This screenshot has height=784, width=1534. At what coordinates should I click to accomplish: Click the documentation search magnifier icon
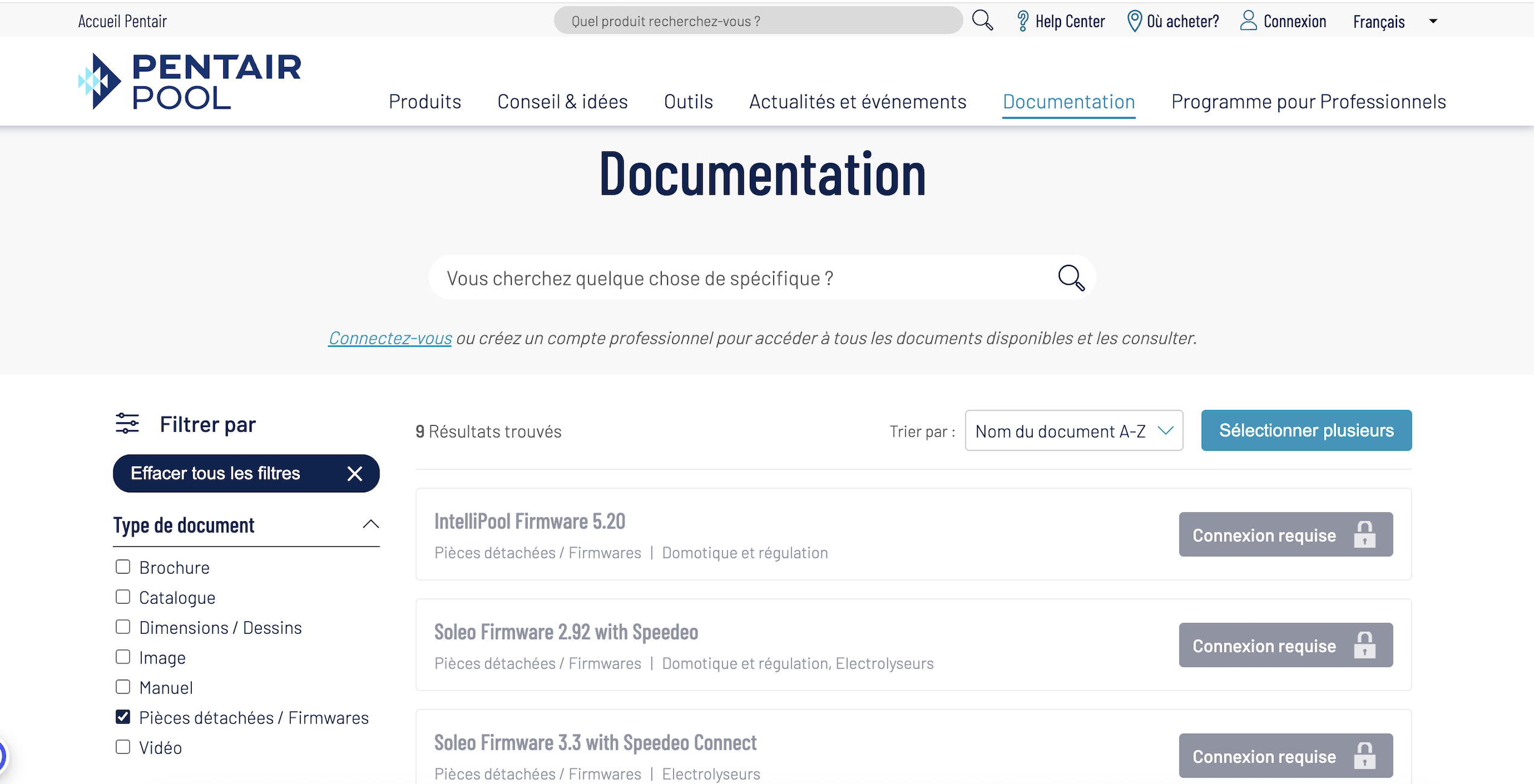[1071, 278]
